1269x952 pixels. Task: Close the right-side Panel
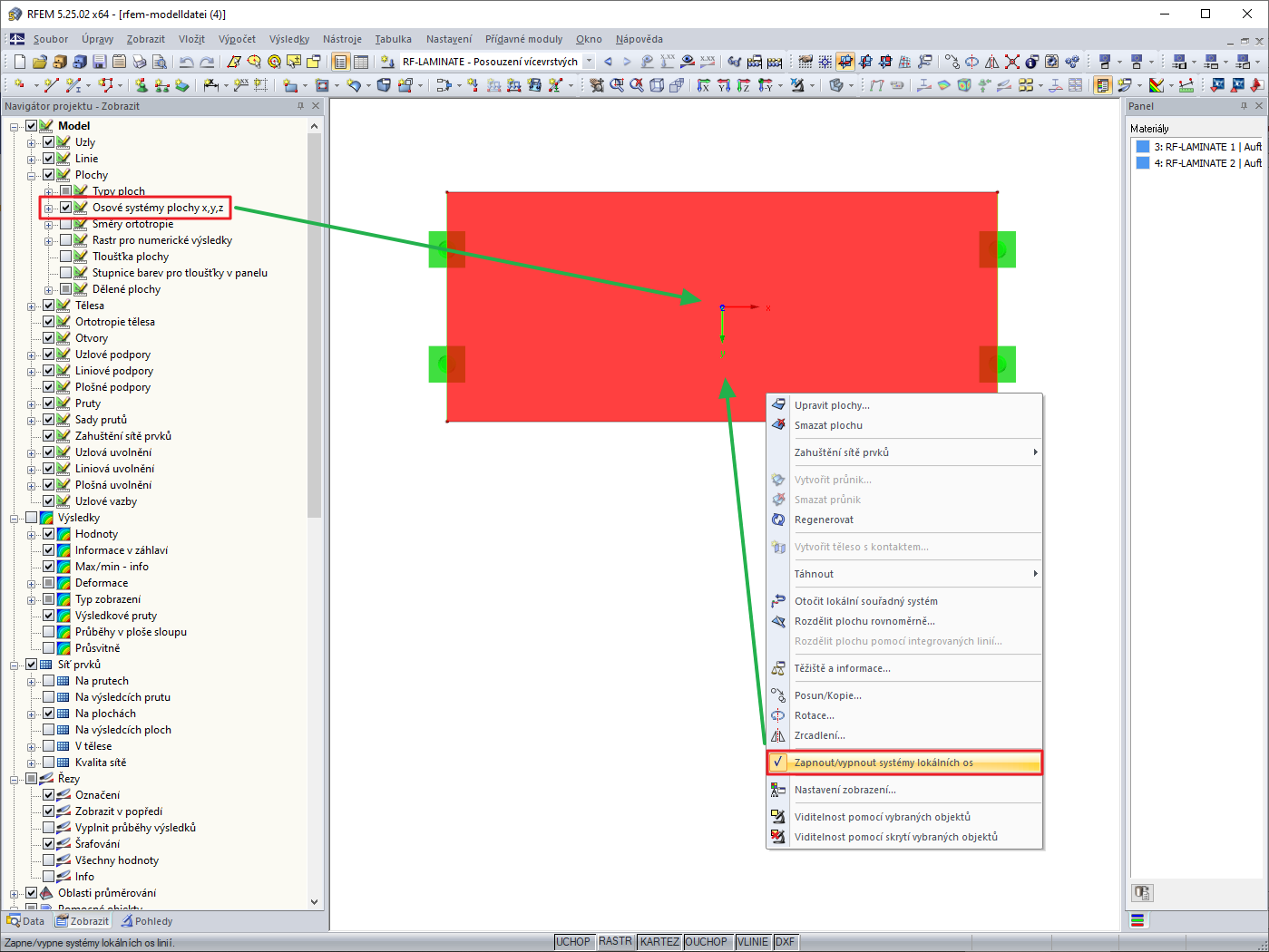coord(1259,106)
